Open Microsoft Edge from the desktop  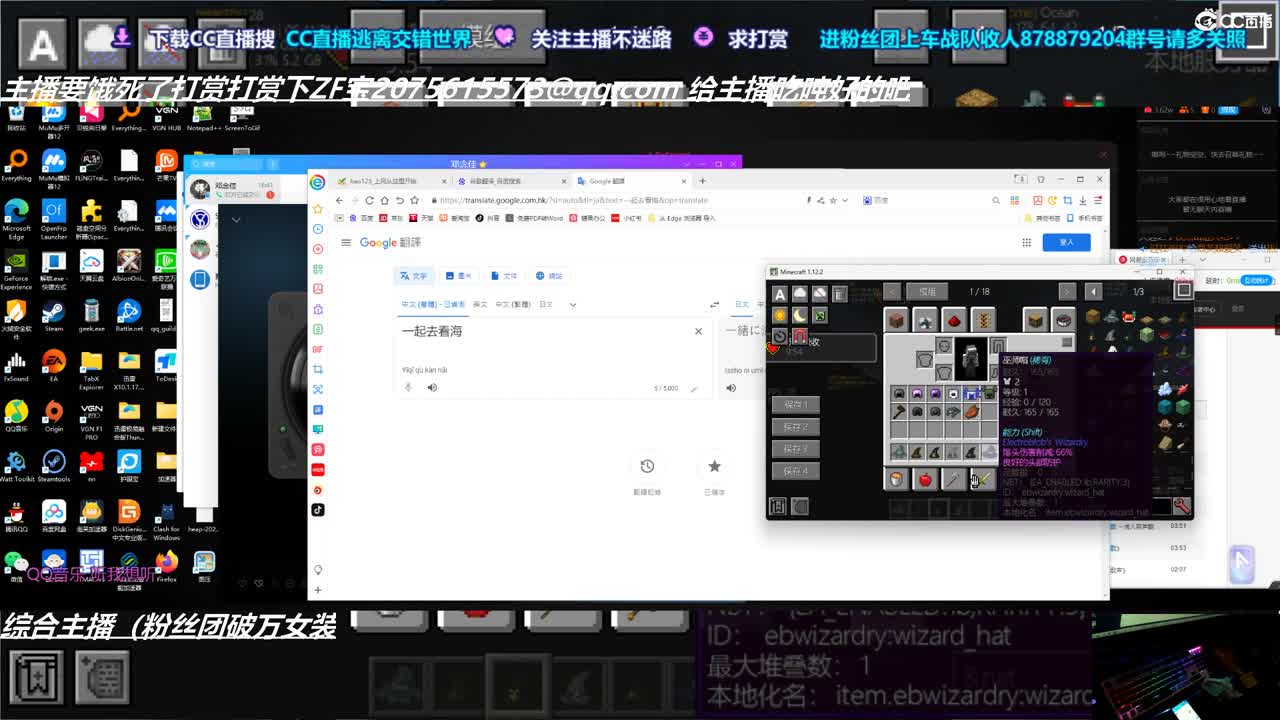point(16,216)
